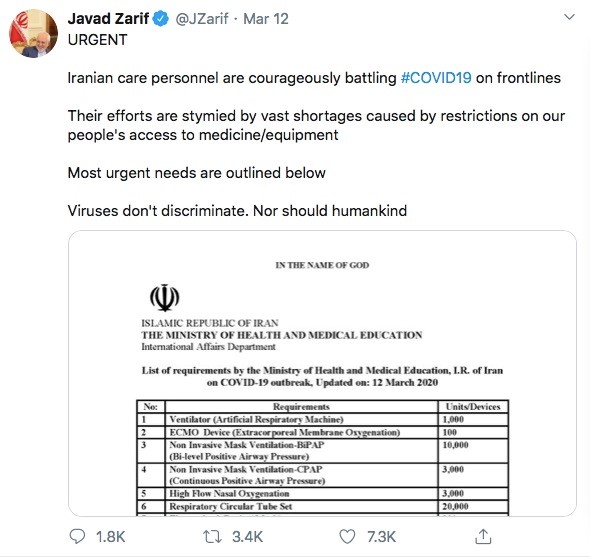Screen dimensions: 590x559
Task: Click the URGENT tweet text line
Action: (x=97, y=39)
